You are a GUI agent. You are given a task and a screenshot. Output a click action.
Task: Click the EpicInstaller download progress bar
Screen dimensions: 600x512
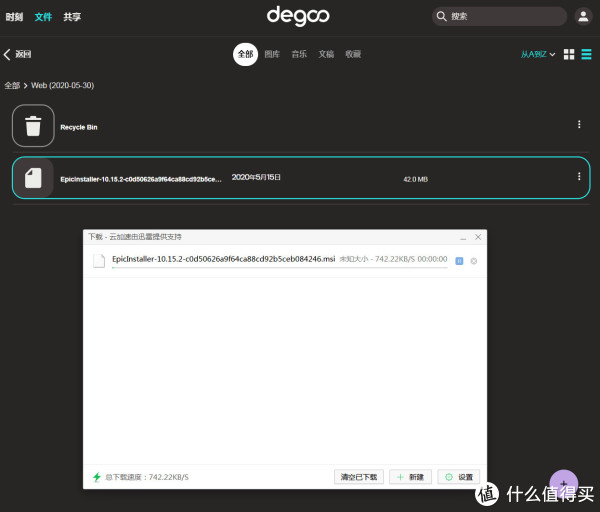[x=280, y=267]
